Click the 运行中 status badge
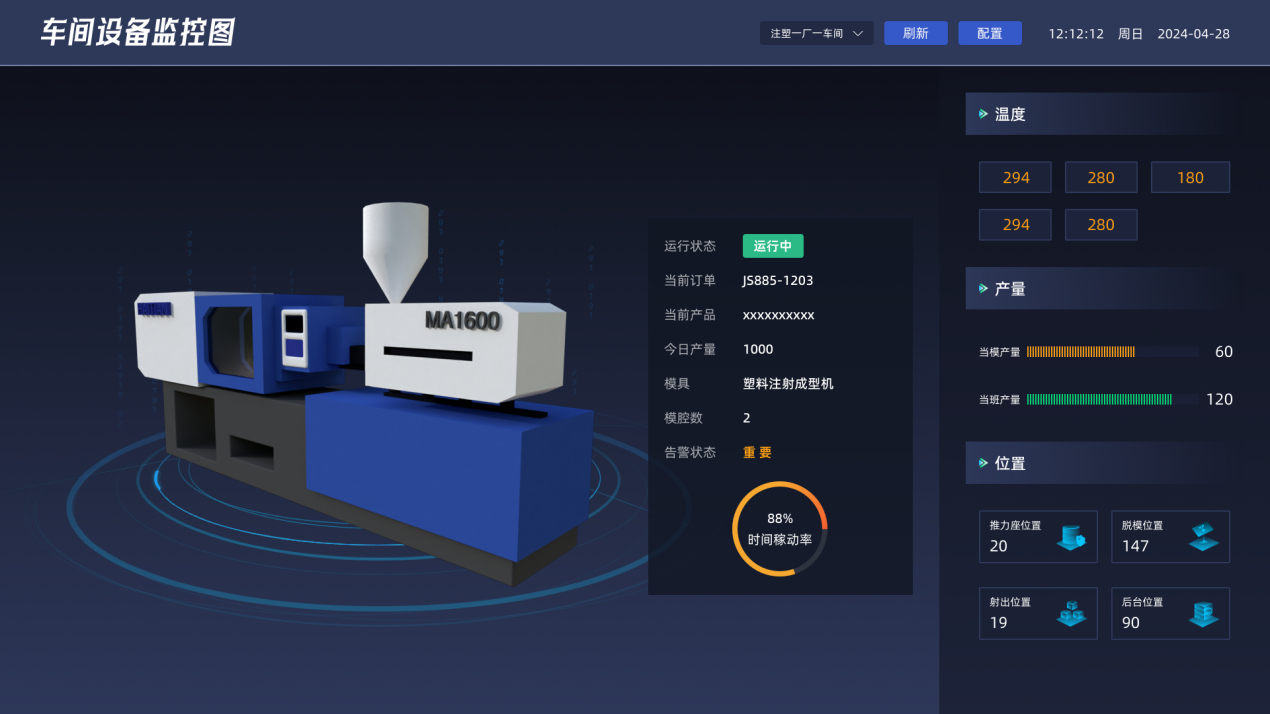Viewport: 1270px width, 714px height. click(772, 246)
